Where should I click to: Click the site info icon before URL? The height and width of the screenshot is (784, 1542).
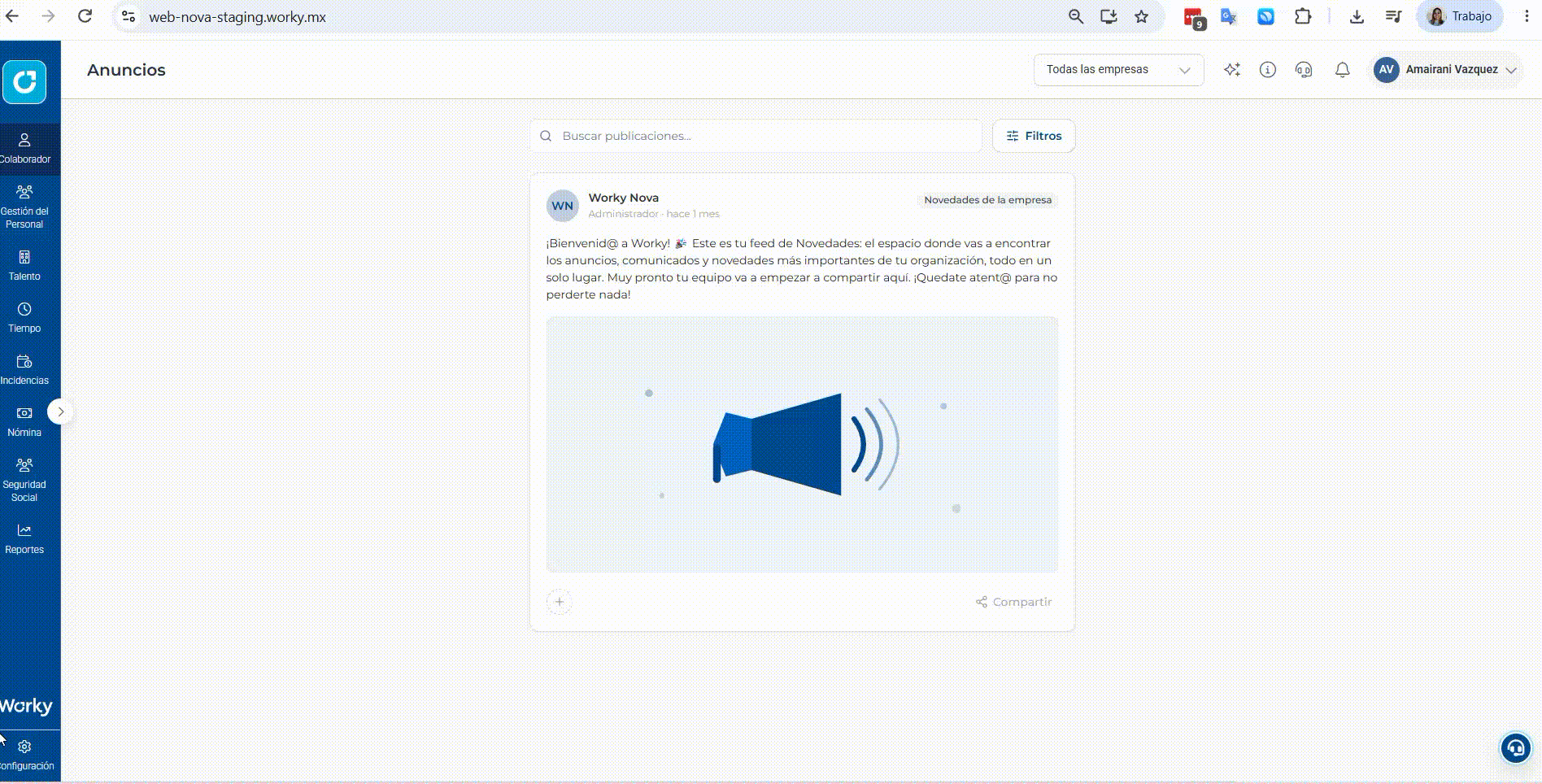[128, 16]
